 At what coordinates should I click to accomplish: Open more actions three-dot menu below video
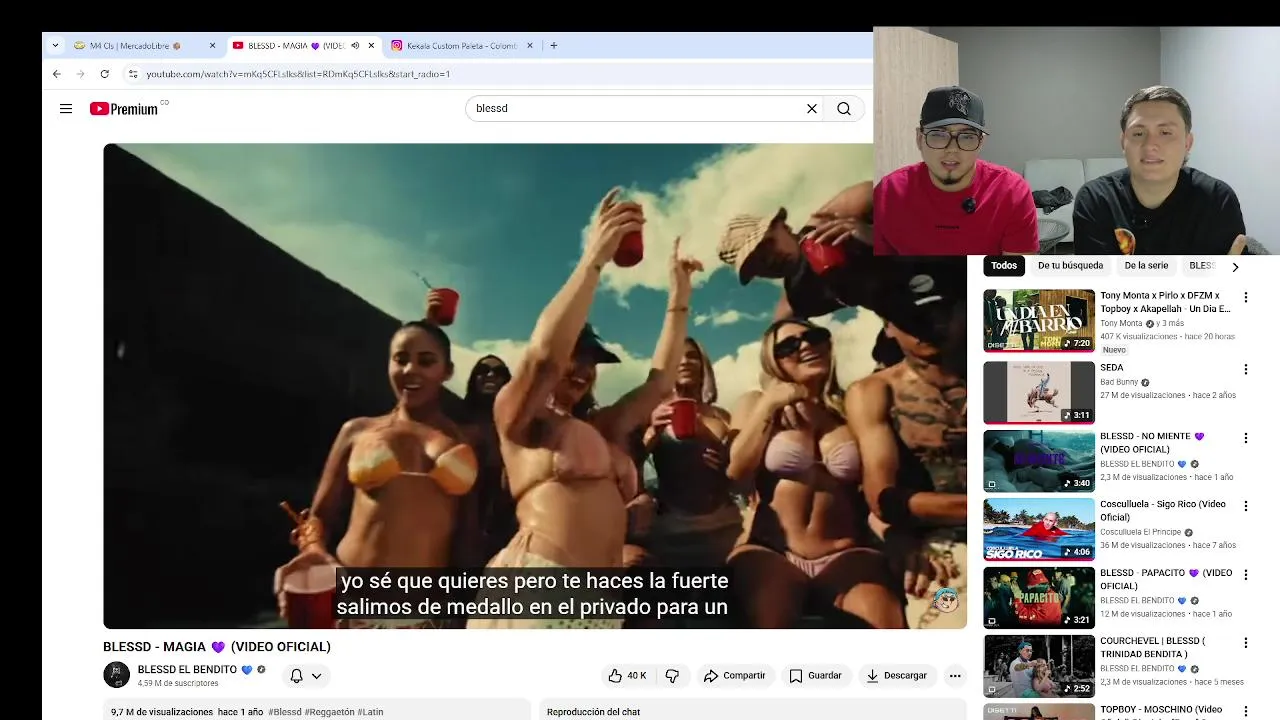click(x=955, y=676)
